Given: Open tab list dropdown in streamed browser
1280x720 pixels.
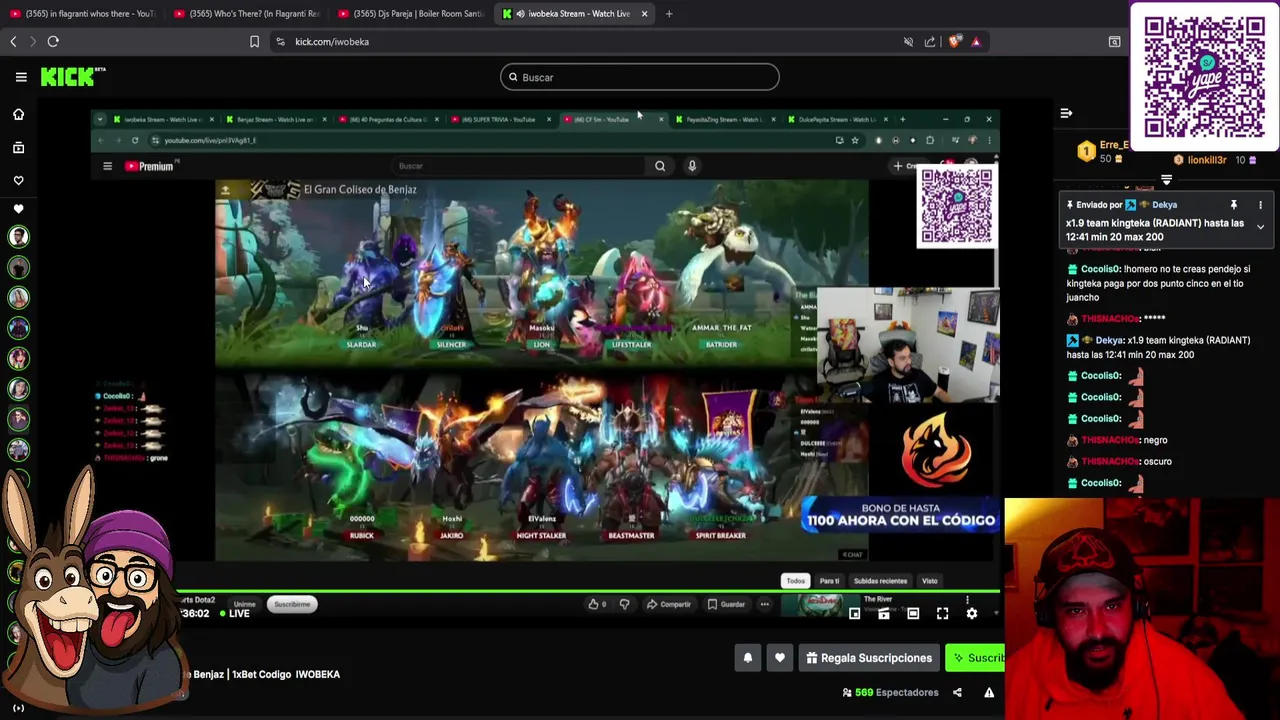Looking at the screenshot, I should (x=100, y=120).
